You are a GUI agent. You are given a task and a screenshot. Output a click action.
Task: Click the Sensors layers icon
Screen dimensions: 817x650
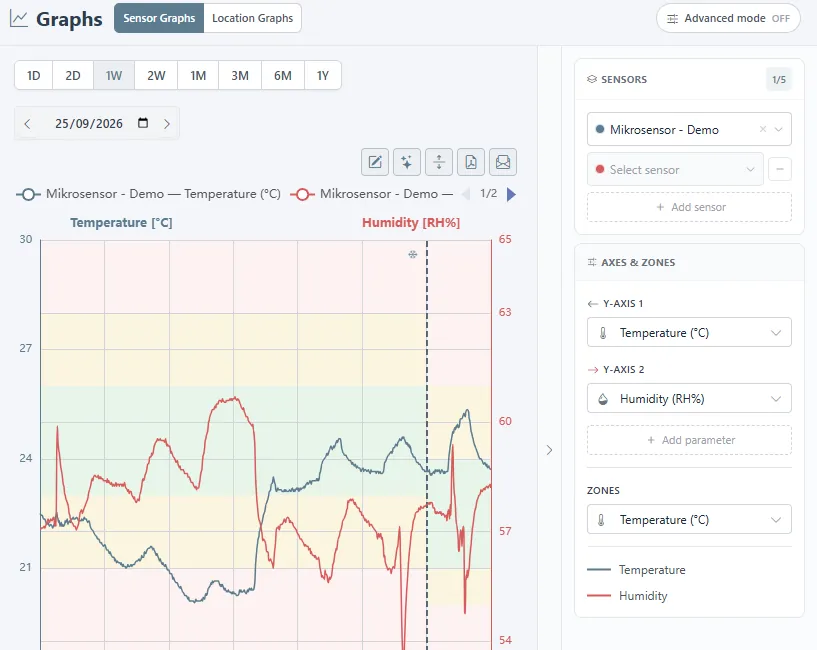(x=591, y=79)
